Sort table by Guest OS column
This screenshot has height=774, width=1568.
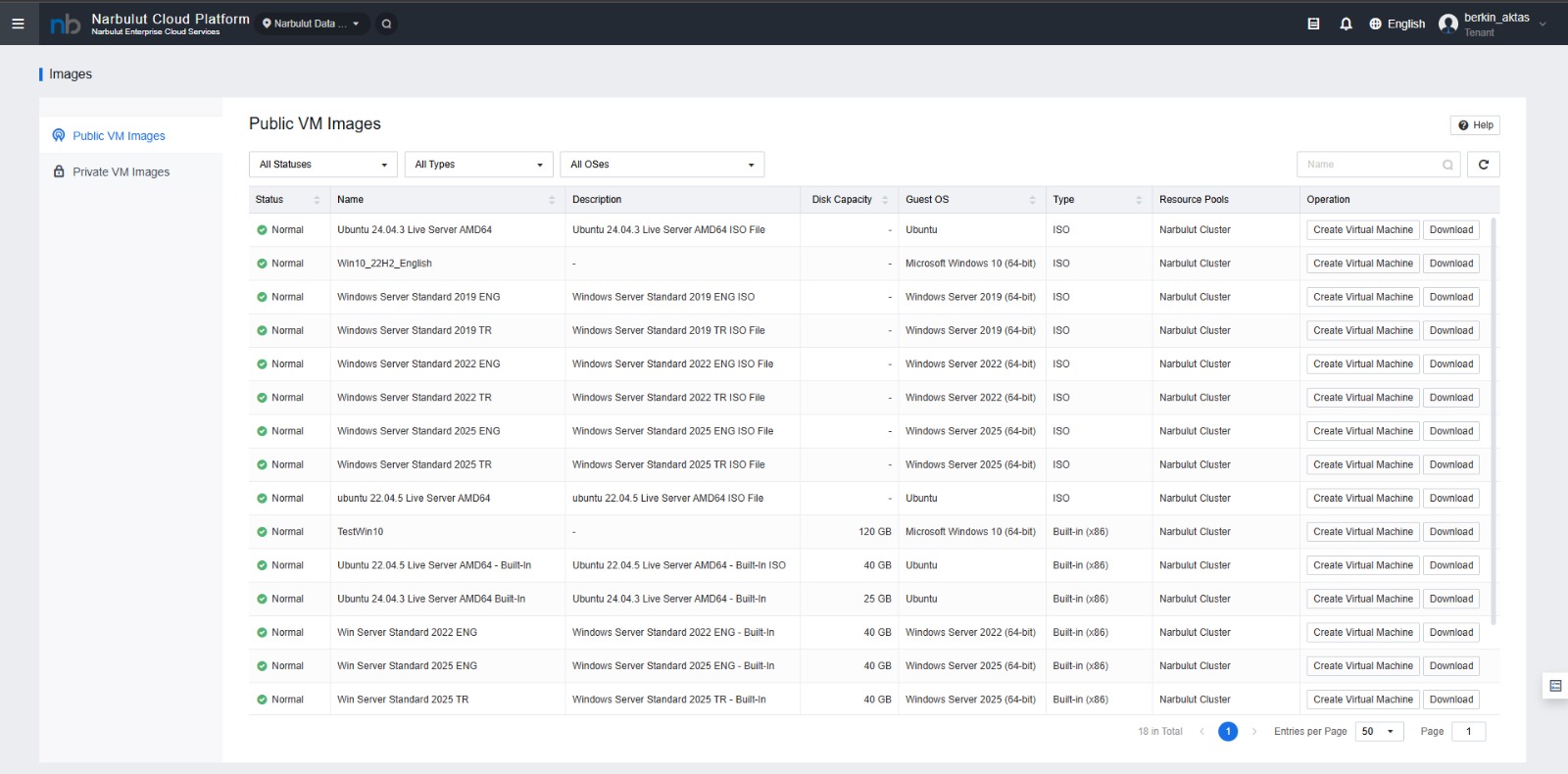pyautogui.click(x=1032, y=200)
